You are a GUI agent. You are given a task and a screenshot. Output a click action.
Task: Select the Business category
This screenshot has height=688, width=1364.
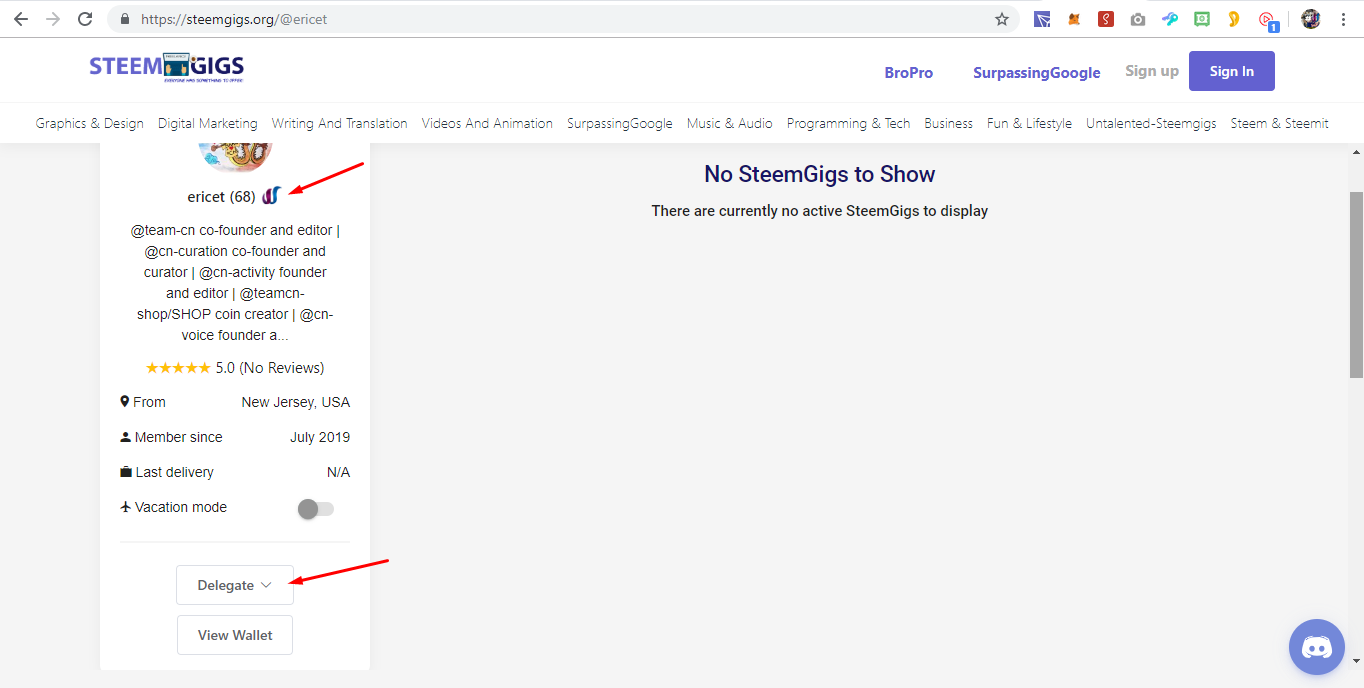(x=949, y=123)
